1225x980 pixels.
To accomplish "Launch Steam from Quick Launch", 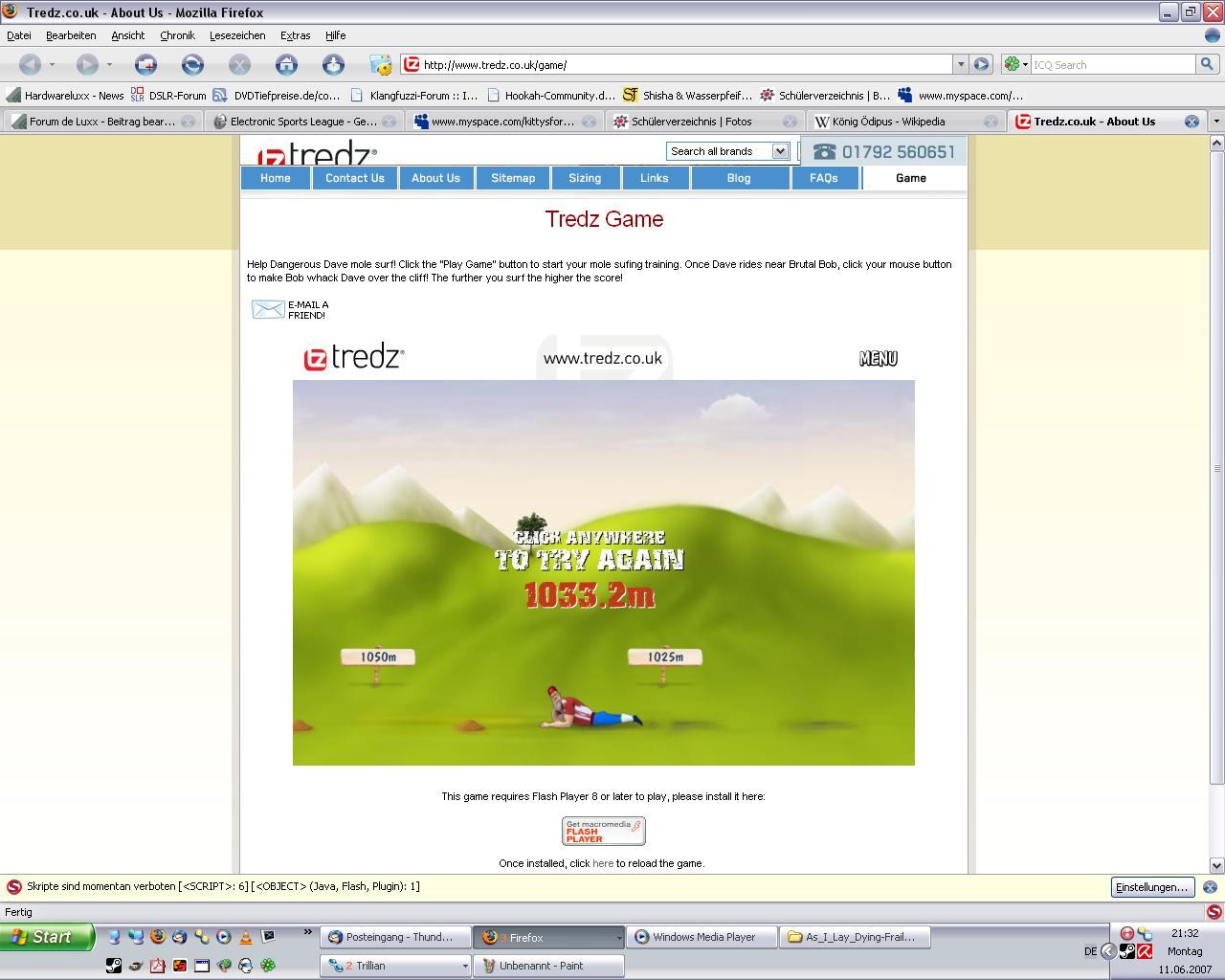I will coord(113,966).
